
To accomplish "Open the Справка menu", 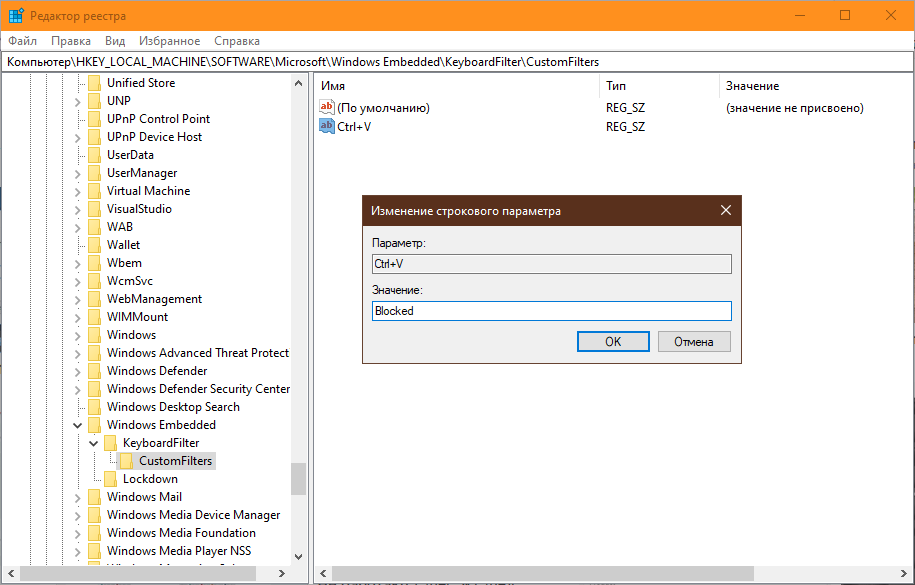I will point(237,41).
